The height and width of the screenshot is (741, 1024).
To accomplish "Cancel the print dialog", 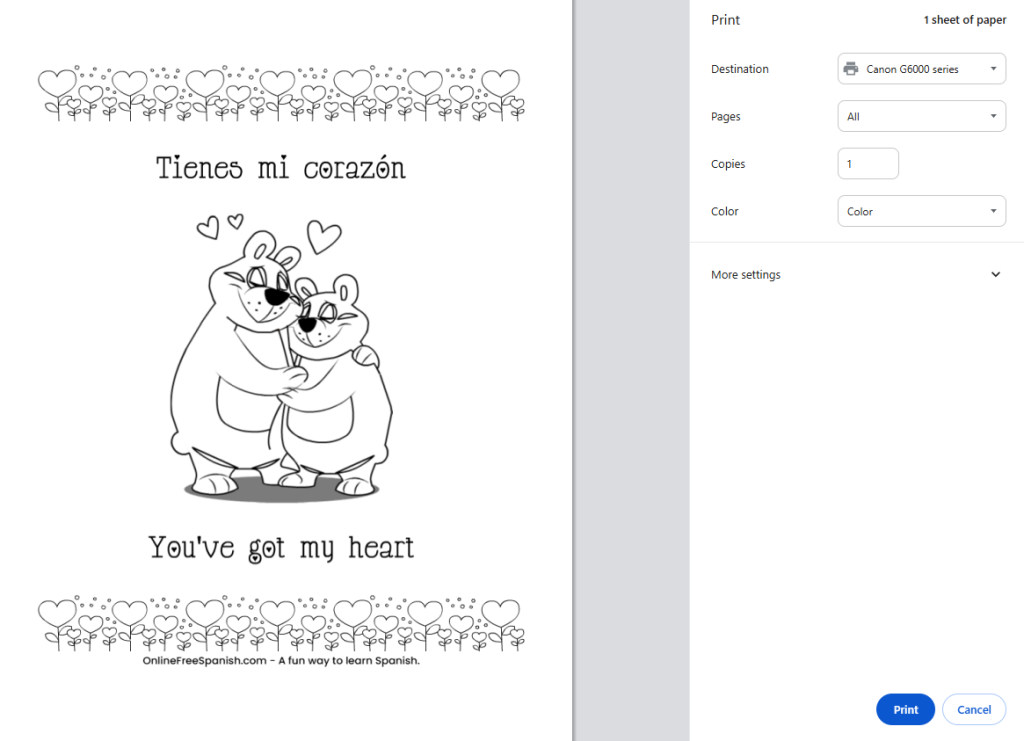I will click(973, 710).
